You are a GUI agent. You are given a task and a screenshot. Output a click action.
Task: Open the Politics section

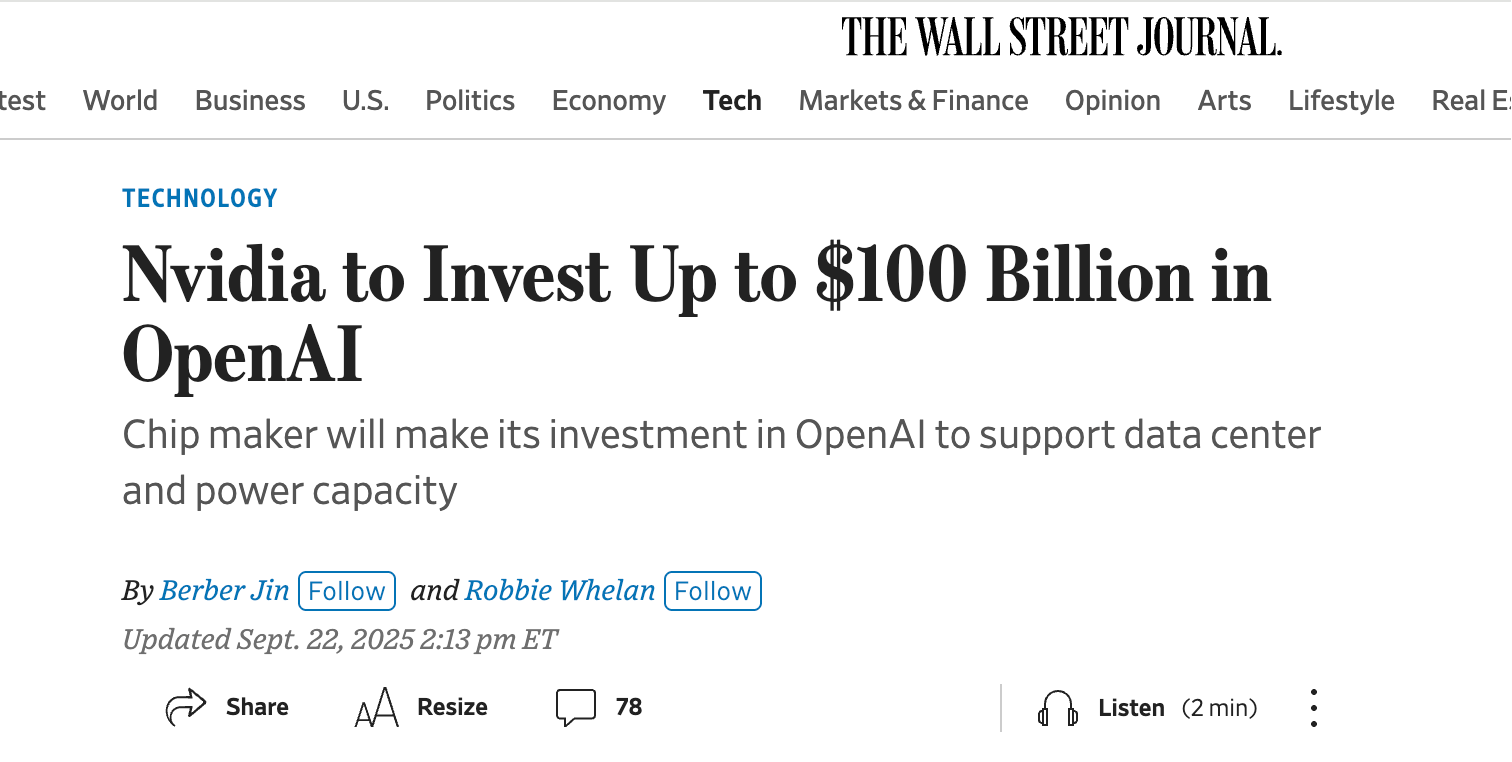[470, 101]
